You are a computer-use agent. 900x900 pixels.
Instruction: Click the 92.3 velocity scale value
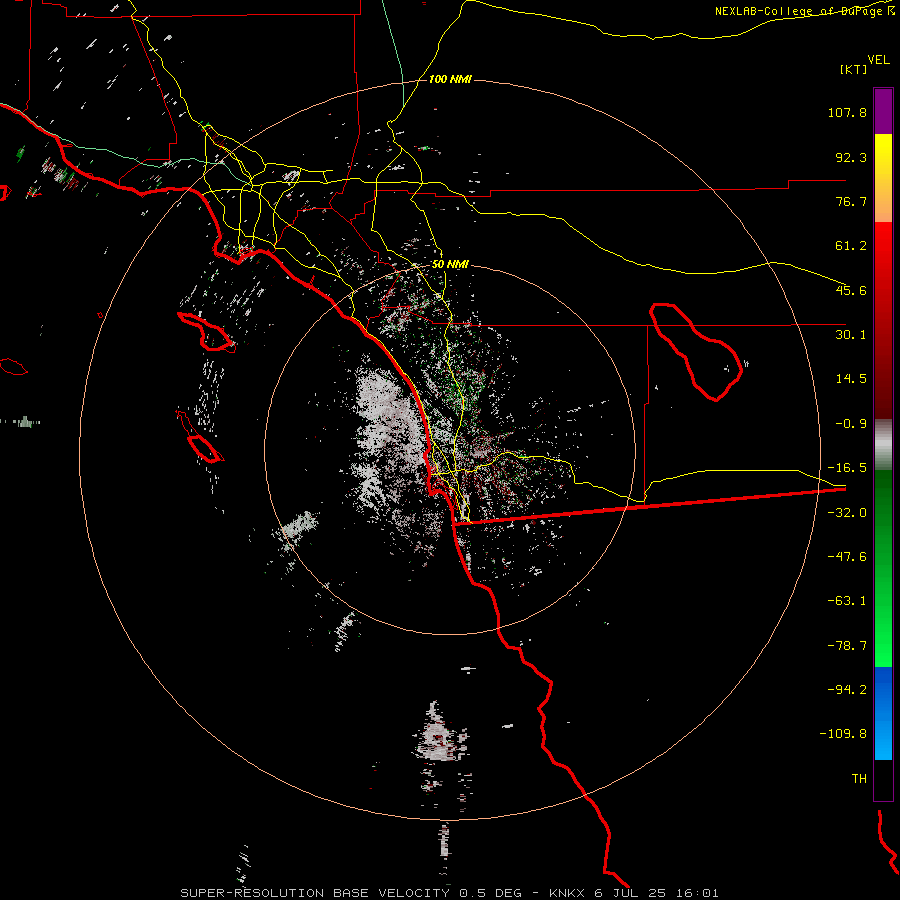(851, 157)
